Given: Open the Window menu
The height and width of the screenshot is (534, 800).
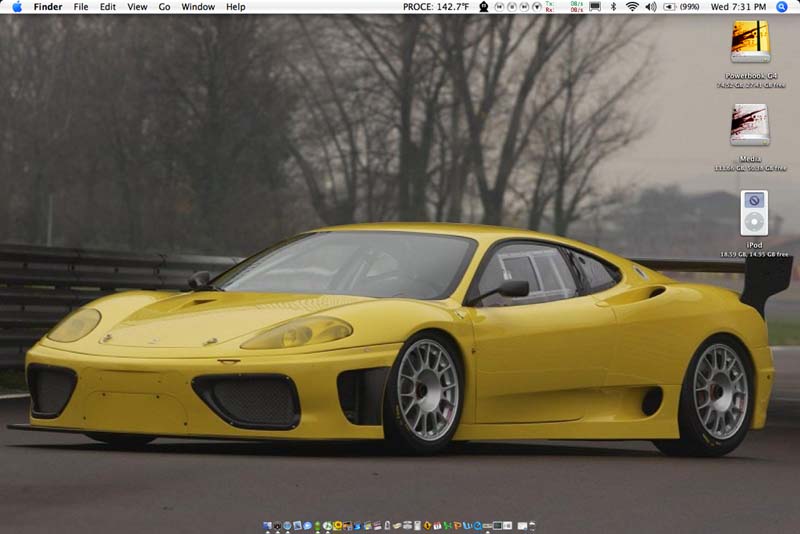Looking at the screenshot, I should click(x=198, y=7).
